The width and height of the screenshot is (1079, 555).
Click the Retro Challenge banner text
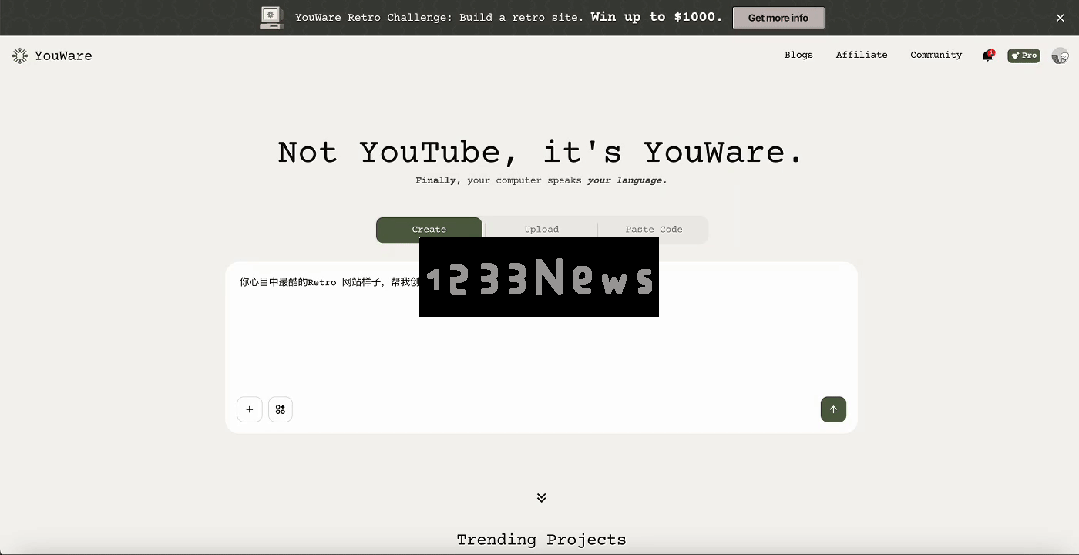[x=509, y=18]
